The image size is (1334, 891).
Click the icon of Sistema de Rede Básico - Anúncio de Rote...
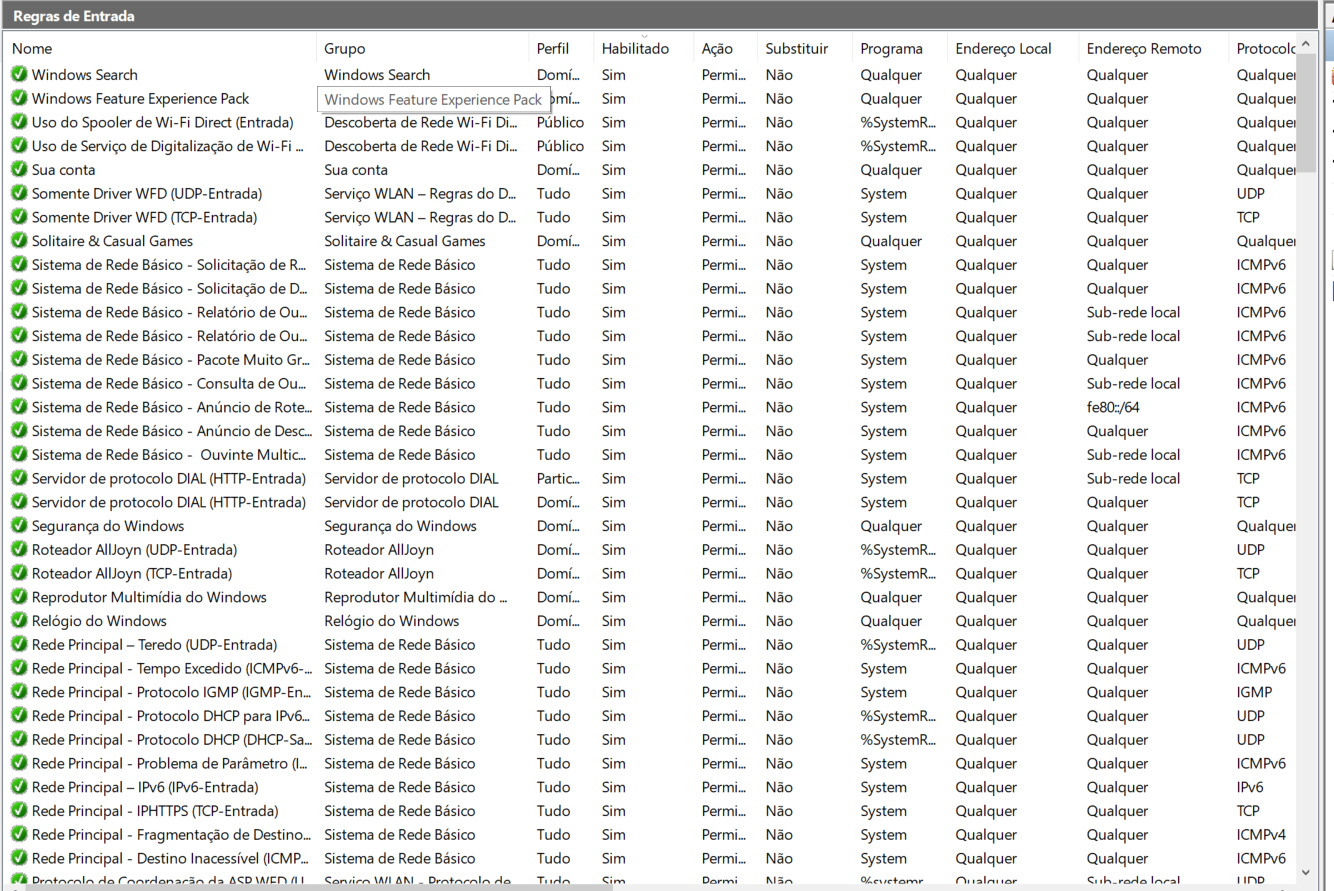tap(19, 407)
